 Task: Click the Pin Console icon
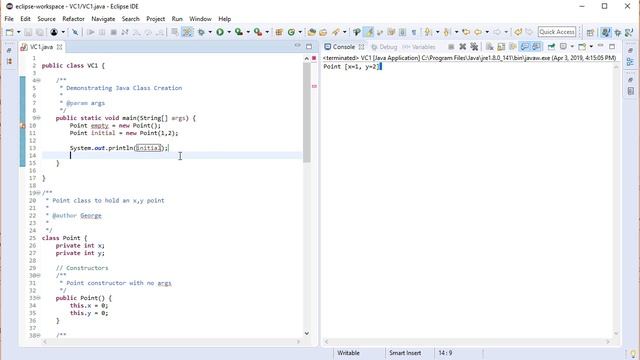point(551,47)
